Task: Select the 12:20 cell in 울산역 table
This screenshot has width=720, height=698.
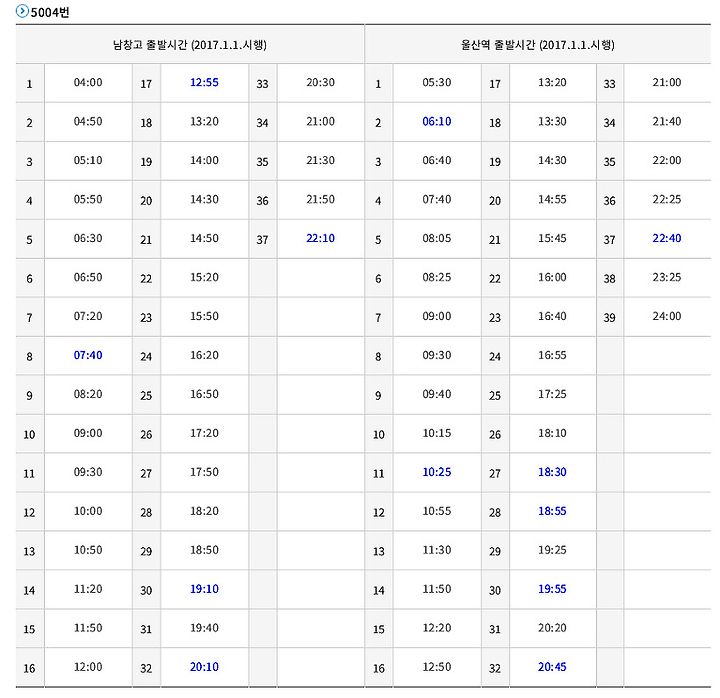Action: click(x=437, y=628)
